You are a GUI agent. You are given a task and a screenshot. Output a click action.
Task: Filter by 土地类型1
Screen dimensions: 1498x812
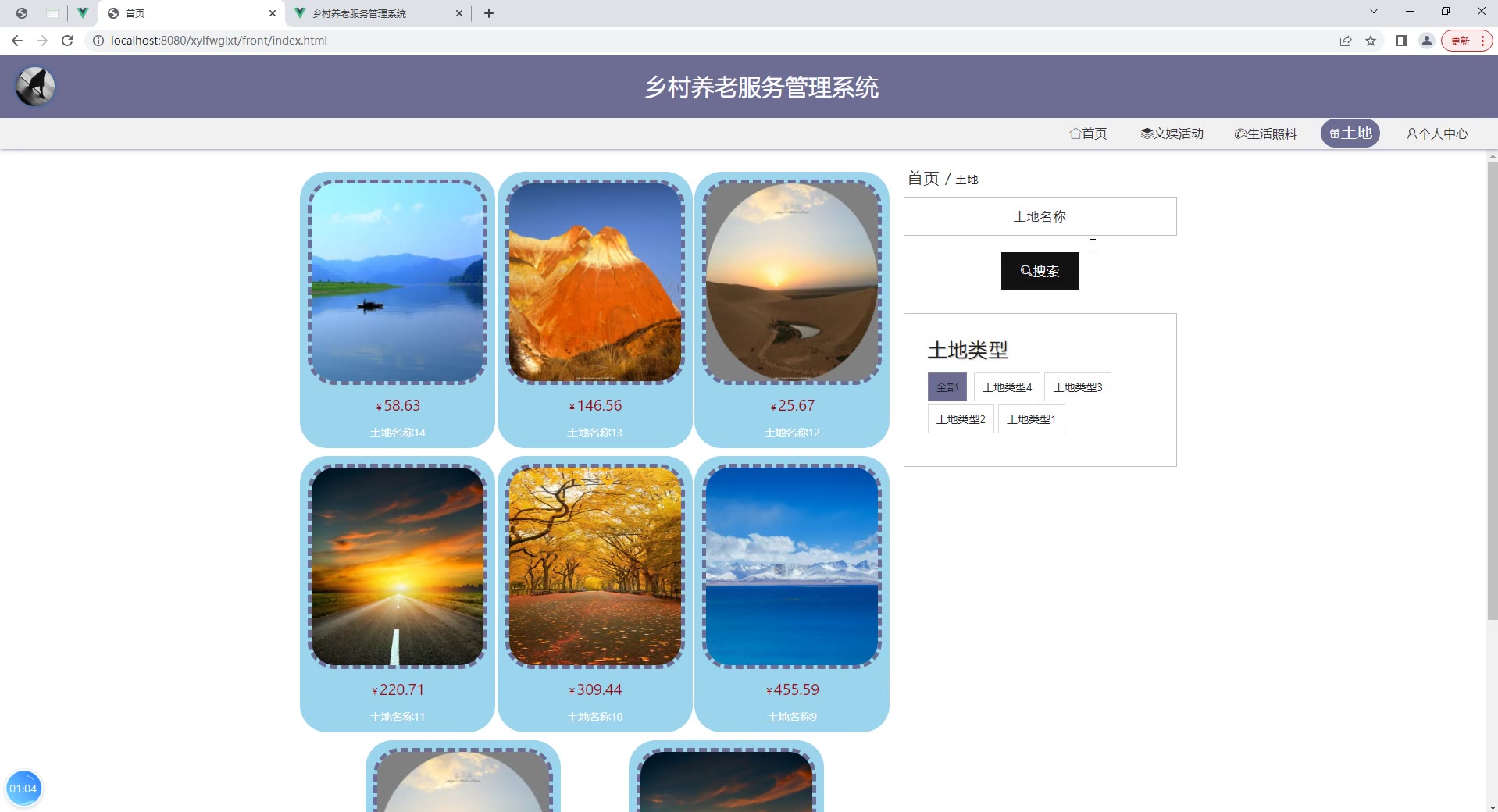tap(1031, 419)
